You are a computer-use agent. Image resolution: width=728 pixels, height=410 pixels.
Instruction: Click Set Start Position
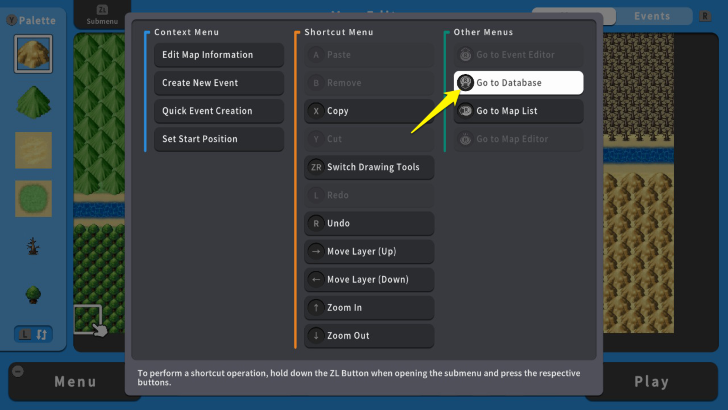tap(218, 139)
